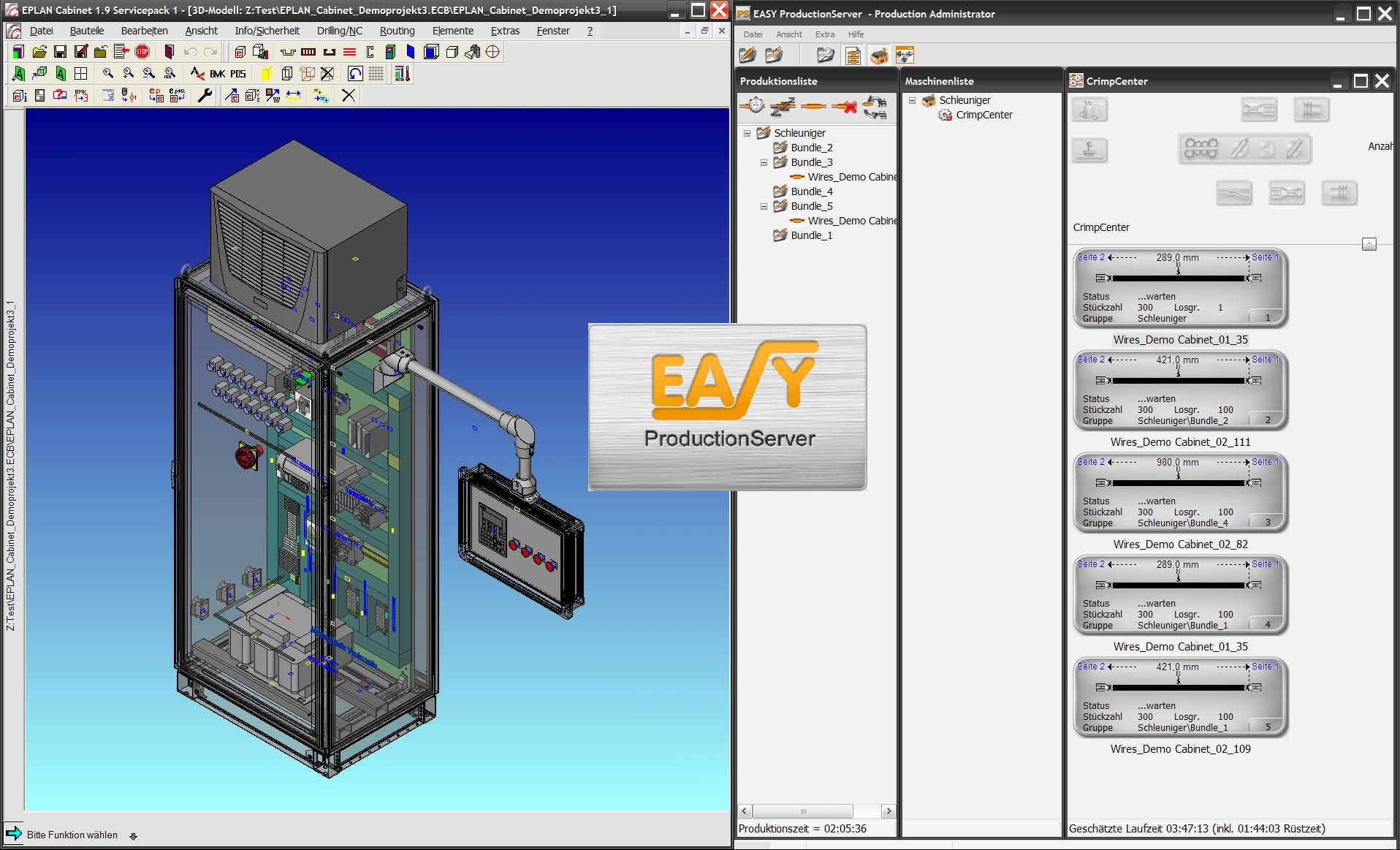Collapse the Bundle_5 tree node
The image size is (1400, 850).
pyautogui.click(x=764, y=206)
